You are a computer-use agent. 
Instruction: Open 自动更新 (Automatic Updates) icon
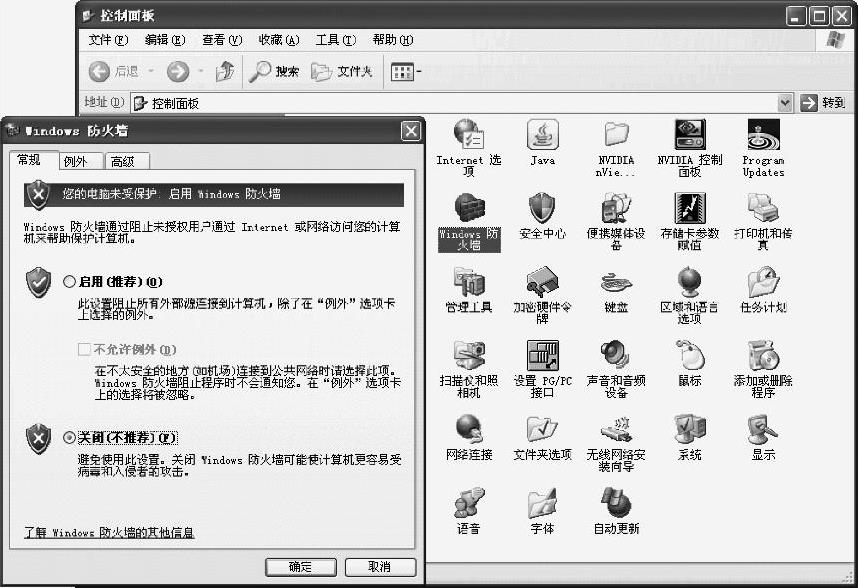pos(616,504)
